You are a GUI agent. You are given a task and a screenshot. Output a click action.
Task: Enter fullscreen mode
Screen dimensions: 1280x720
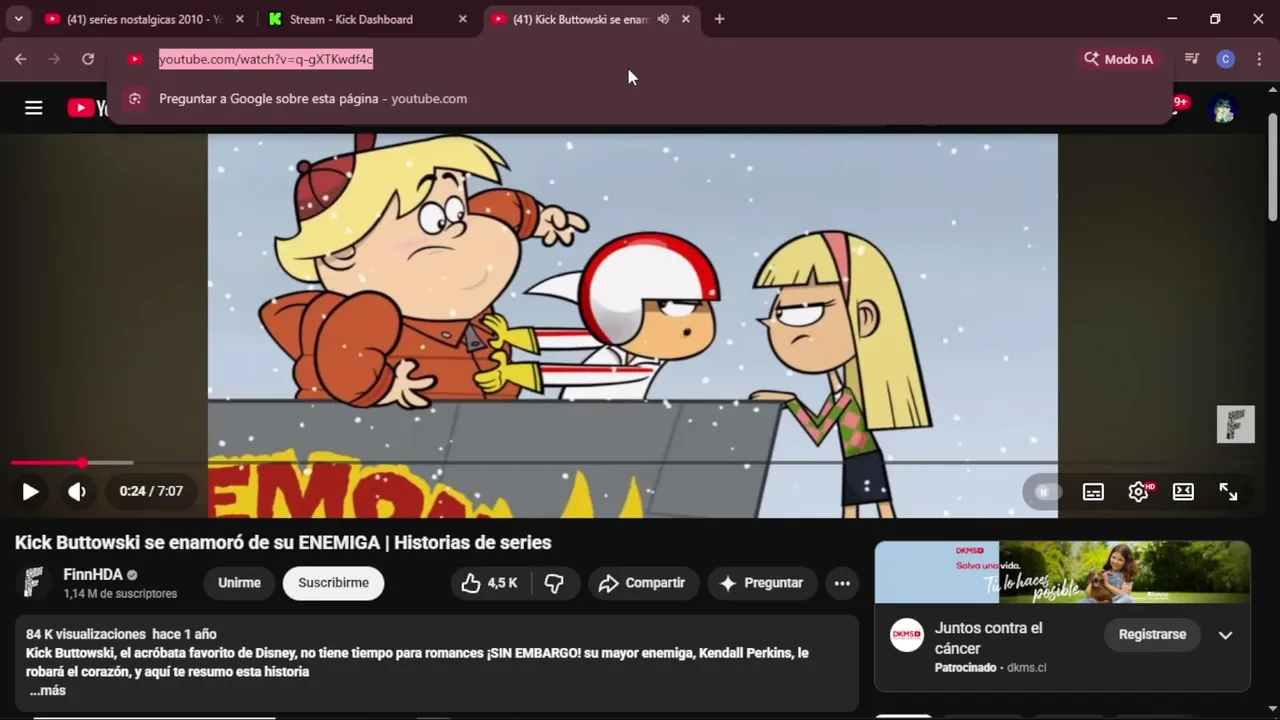pyautogui.click(x=1228, y=491)
